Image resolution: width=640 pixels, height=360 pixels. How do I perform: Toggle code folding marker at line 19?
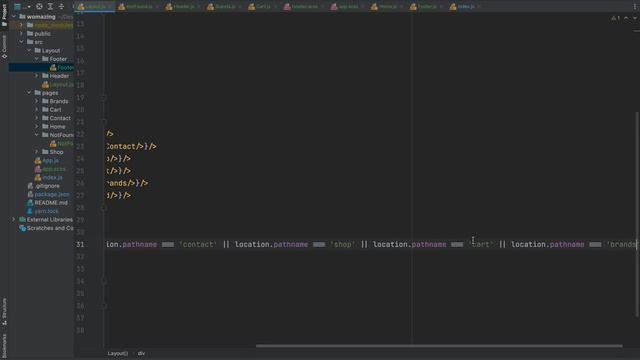click(104, 98)
